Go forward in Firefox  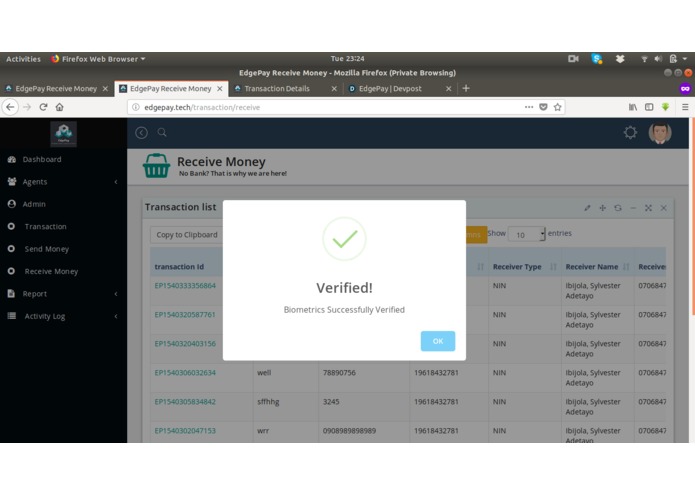point(27,107)
